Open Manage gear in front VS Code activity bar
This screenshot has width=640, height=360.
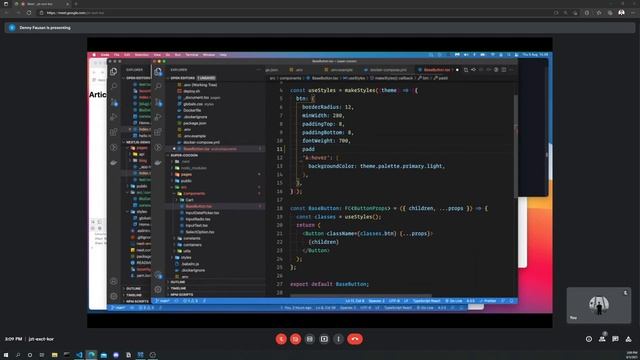point(158,289)
